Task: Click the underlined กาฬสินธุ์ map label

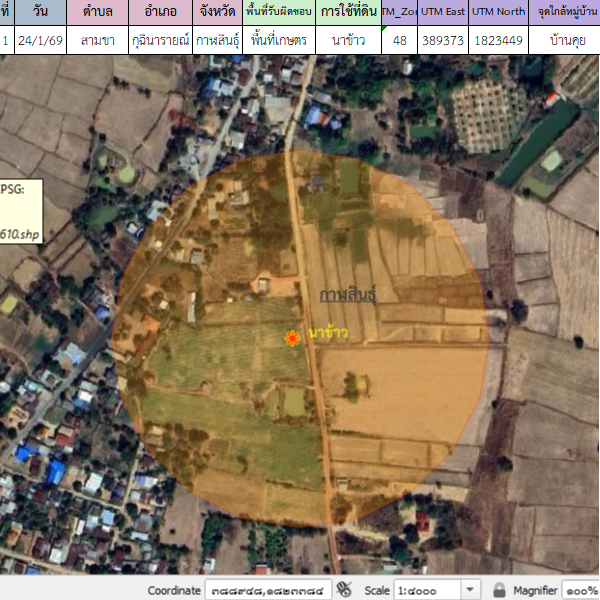Action: 347,296
